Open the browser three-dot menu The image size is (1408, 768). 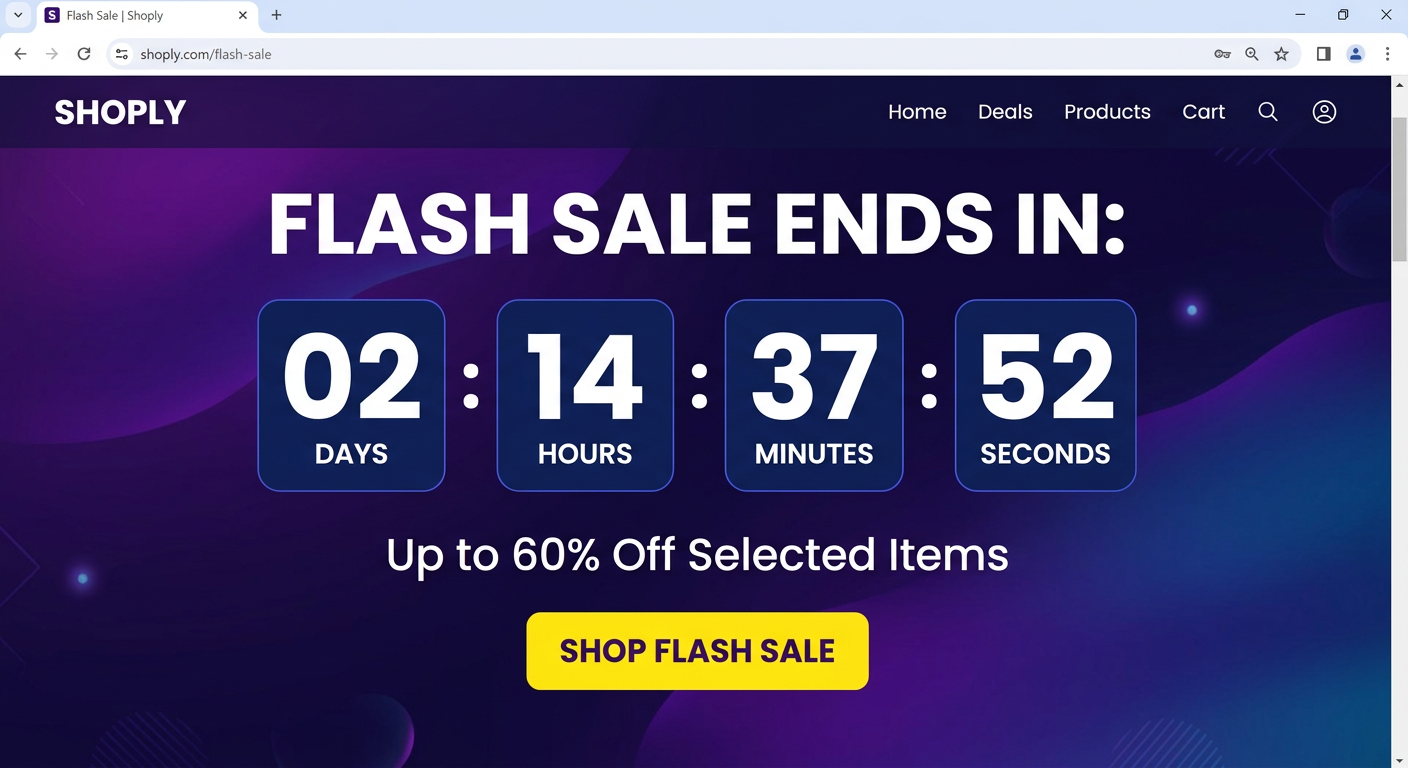1388,54
